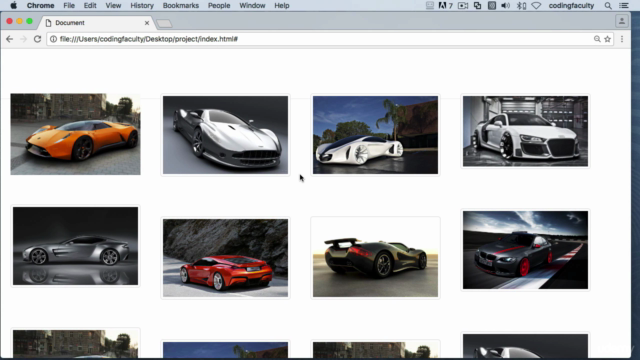Open the Apple menu
The height and width of the screenshot is (360, 640).
(13, 5)
